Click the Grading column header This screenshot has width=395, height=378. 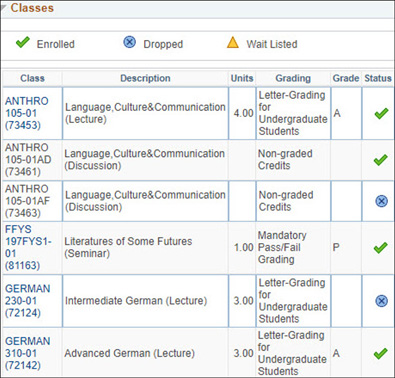point(293,78)
